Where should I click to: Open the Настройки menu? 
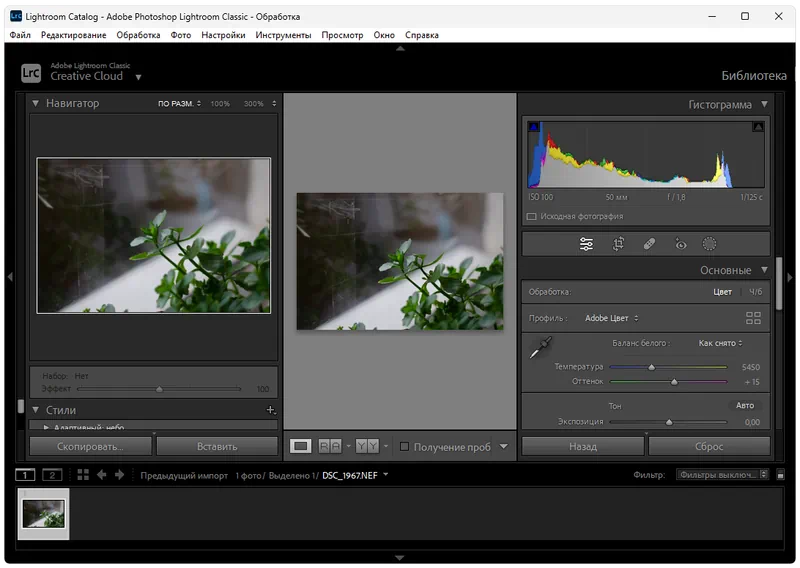point(223,35)
